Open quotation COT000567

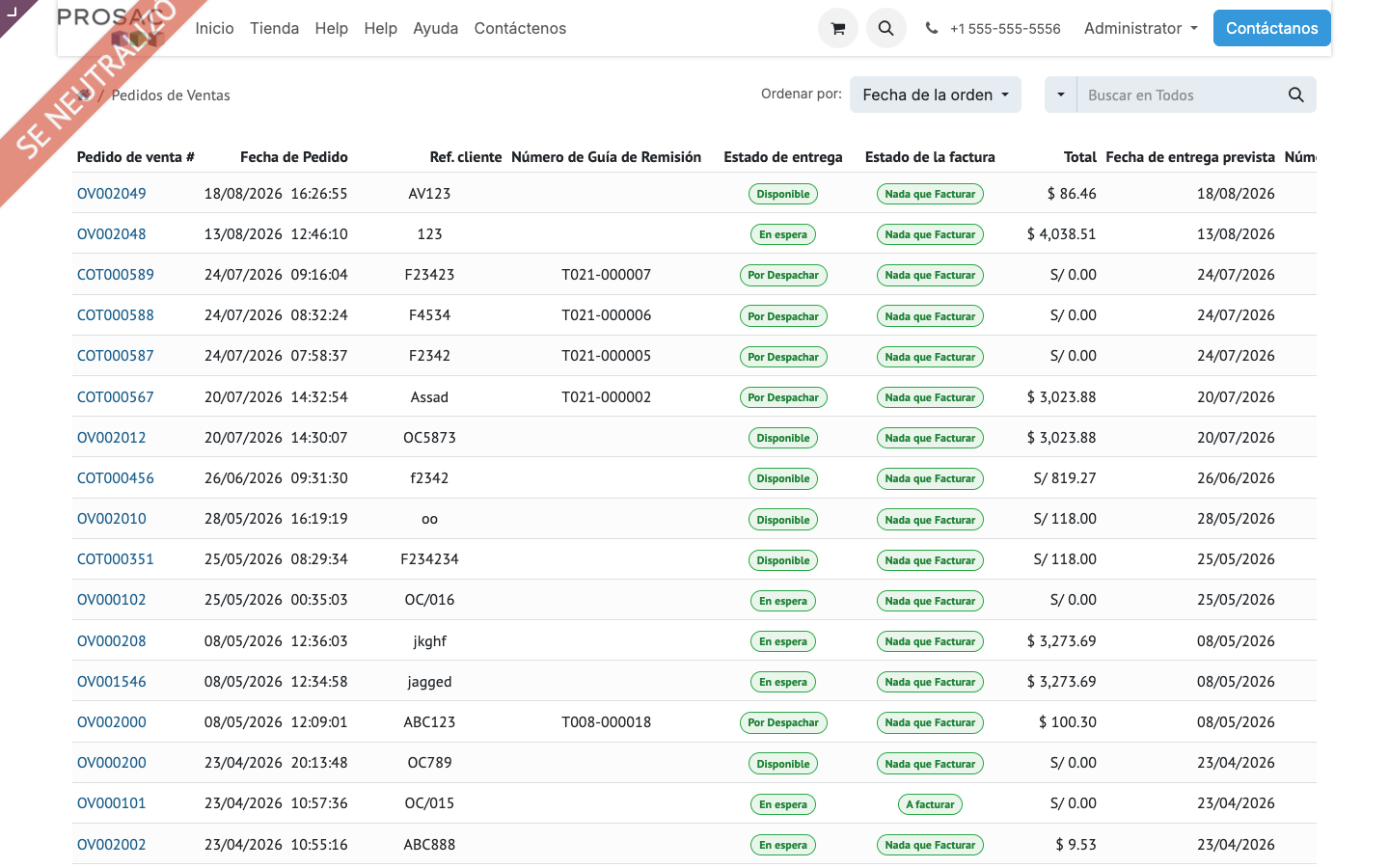(x=116, y=396)
